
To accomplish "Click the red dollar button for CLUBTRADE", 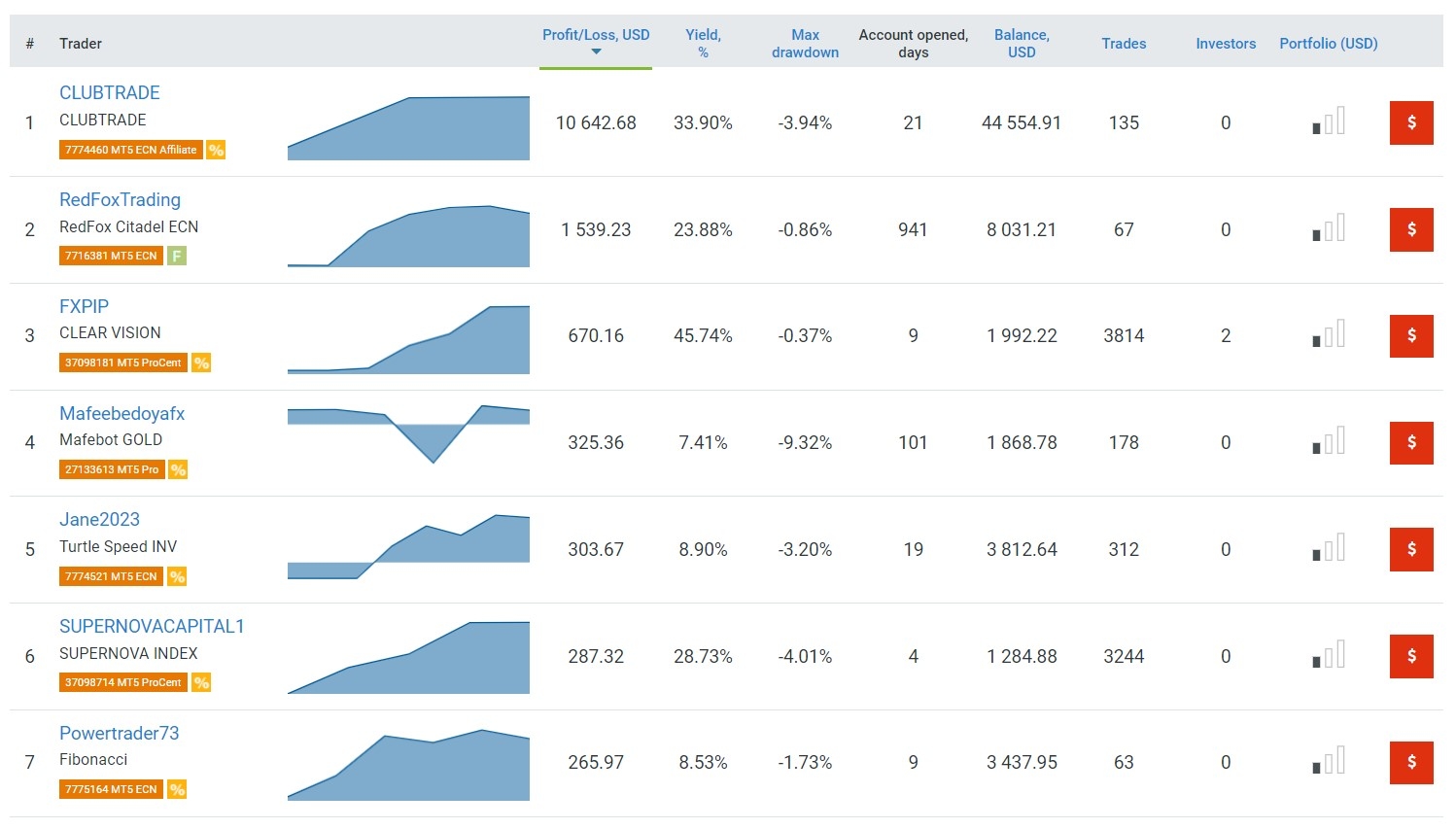I will pos(1410,122).
